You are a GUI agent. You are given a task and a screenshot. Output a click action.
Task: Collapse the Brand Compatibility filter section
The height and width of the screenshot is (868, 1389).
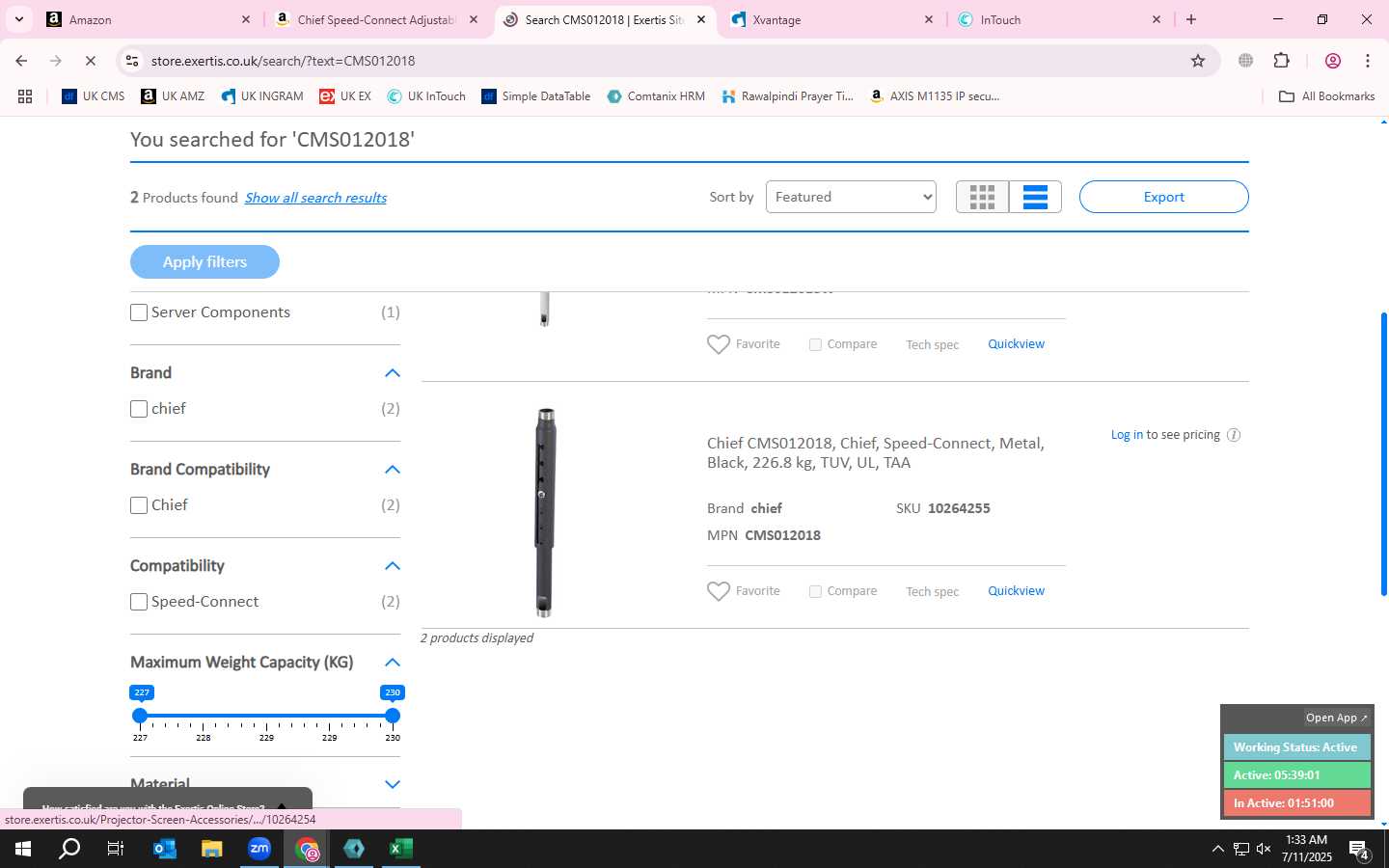point(392,470)
